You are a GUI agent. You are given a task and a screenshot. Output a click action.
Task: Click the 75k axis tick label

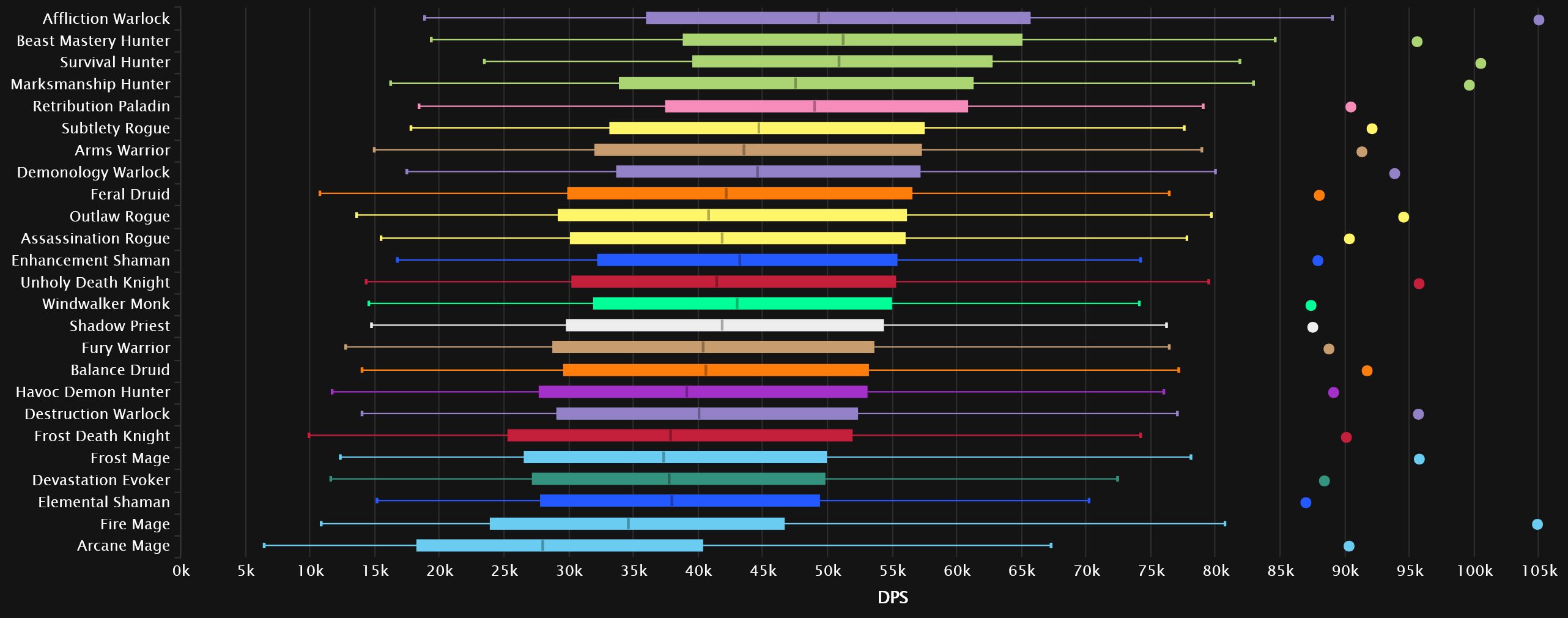pos(1152,571)
